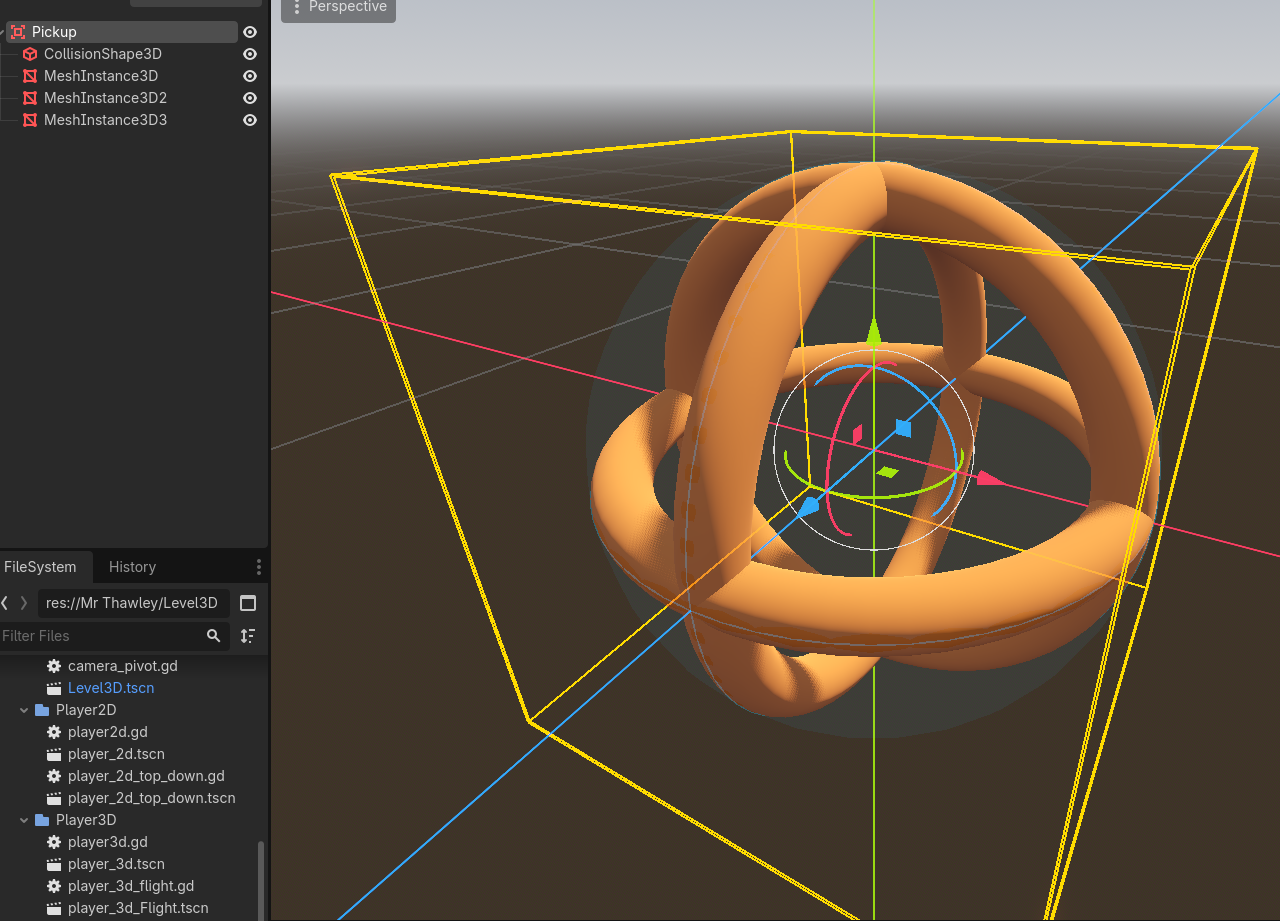Click the CollisionShape3D node icon
The width and height of the screenshot is (1280, 921).
click(30, 54)
